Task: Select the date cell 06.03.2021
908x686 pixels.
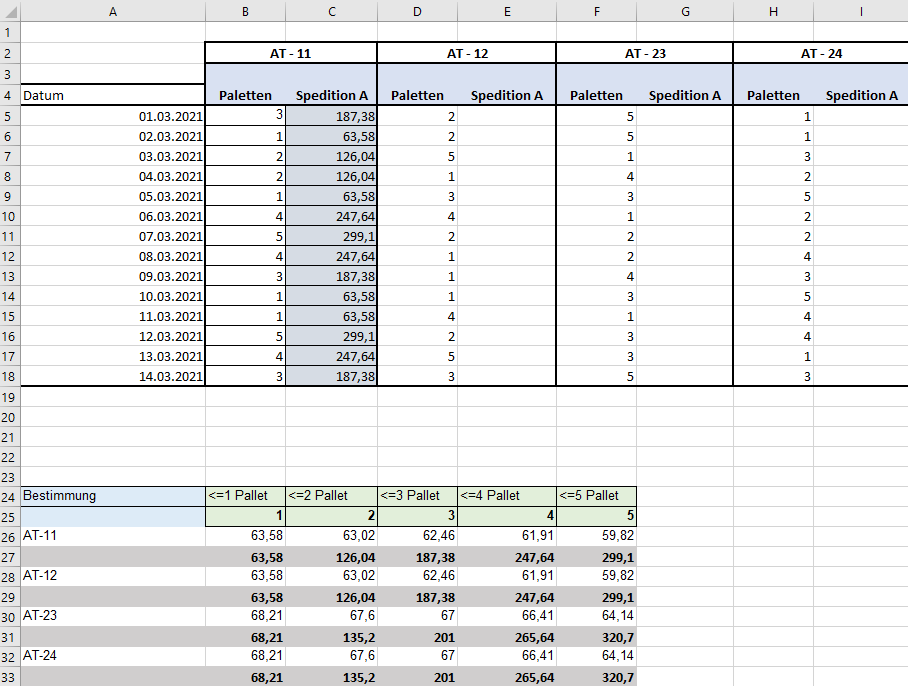Action: [x=113, y=216]
